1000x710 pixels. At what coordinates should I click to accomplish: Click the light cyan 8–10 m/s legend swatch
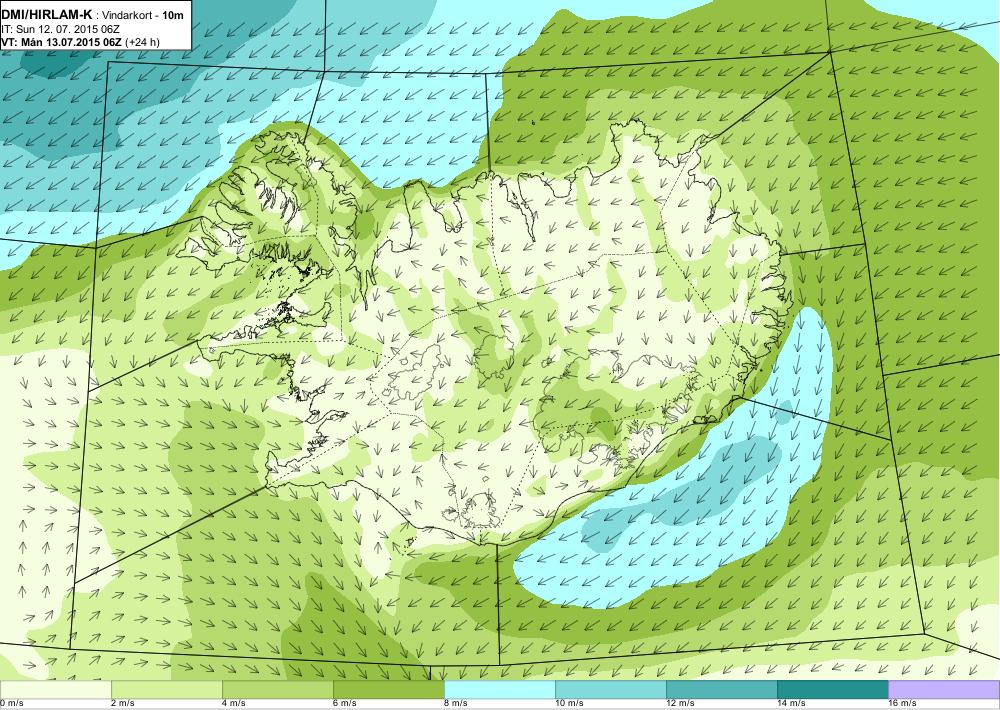pos(499,690)
